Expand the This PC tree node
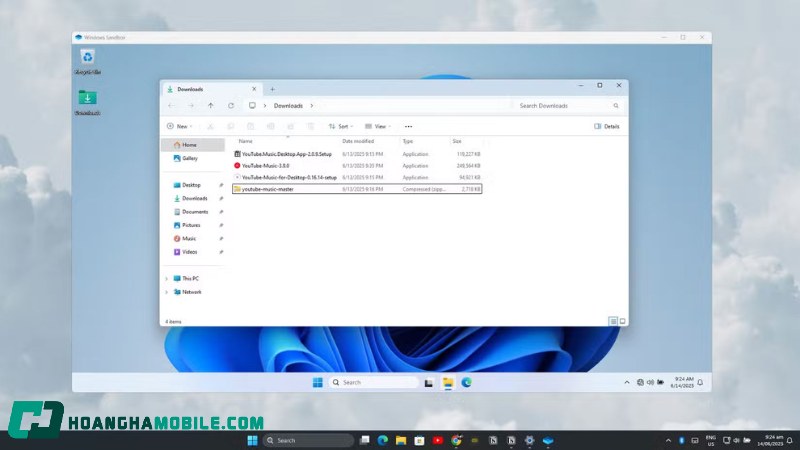Viewport: 800px width, 450px height. tap(166, 278)
